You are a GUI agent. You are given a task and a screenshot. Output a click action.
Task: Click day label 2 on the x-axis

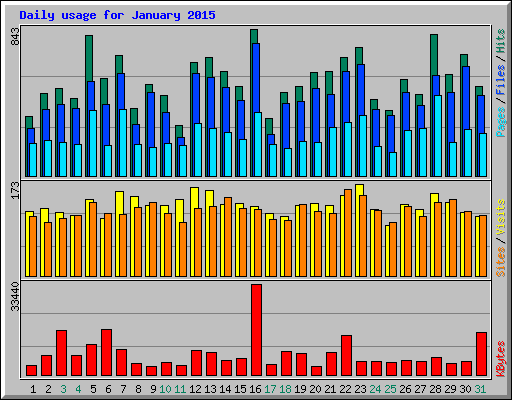point(48,389)
